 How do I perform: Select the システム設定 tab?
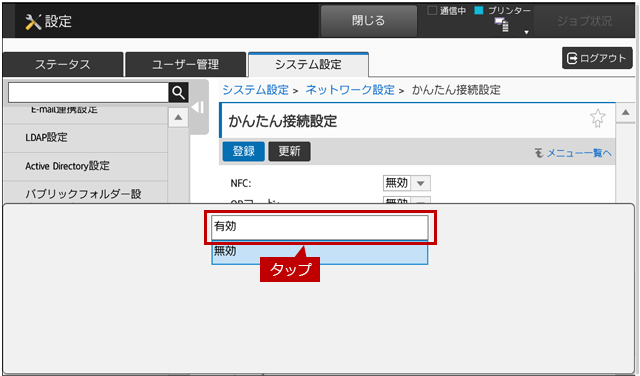click(308, 65)
